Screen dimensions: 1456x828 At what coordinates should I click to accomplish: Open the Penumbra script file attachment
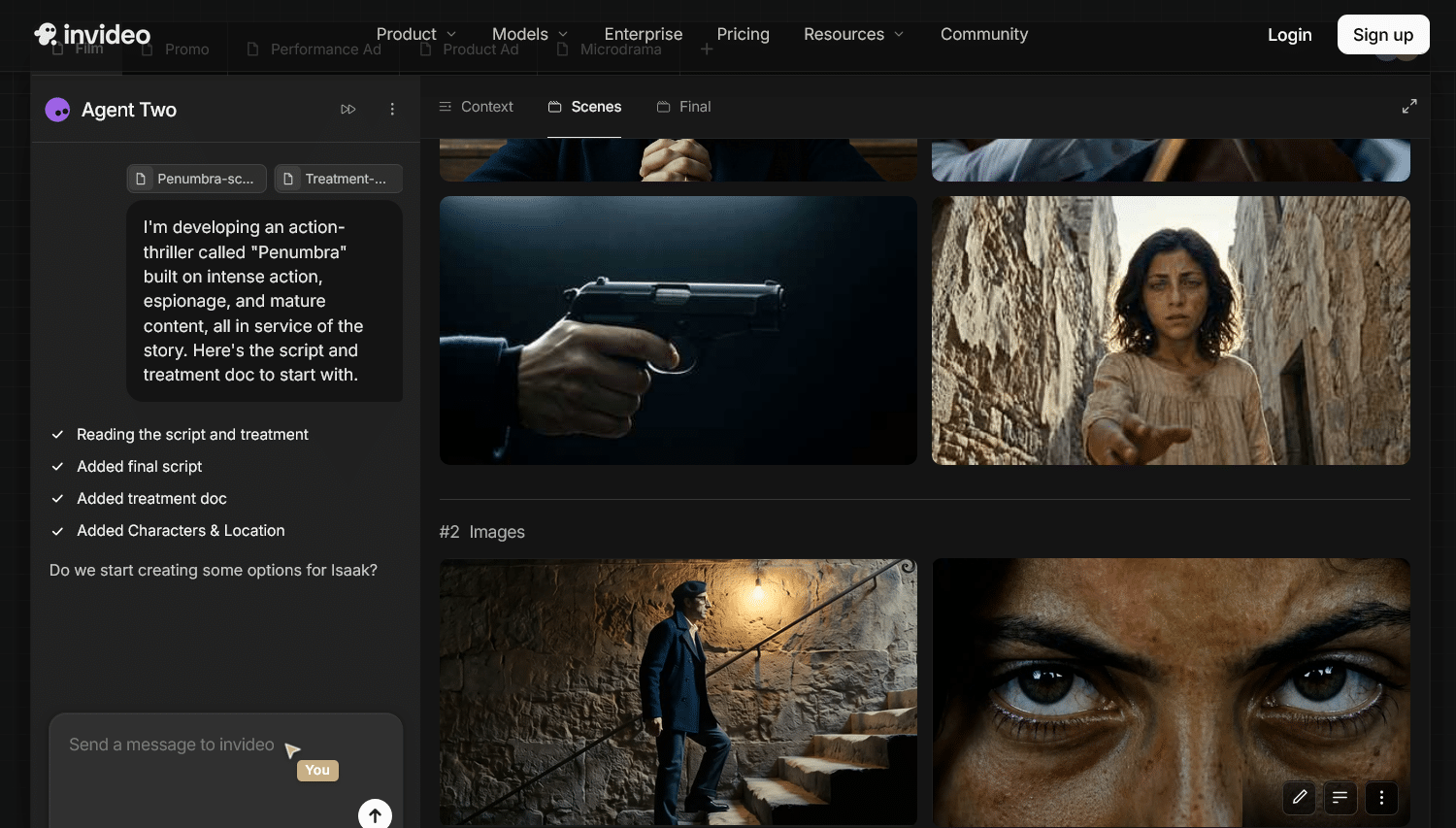[196, 179]
